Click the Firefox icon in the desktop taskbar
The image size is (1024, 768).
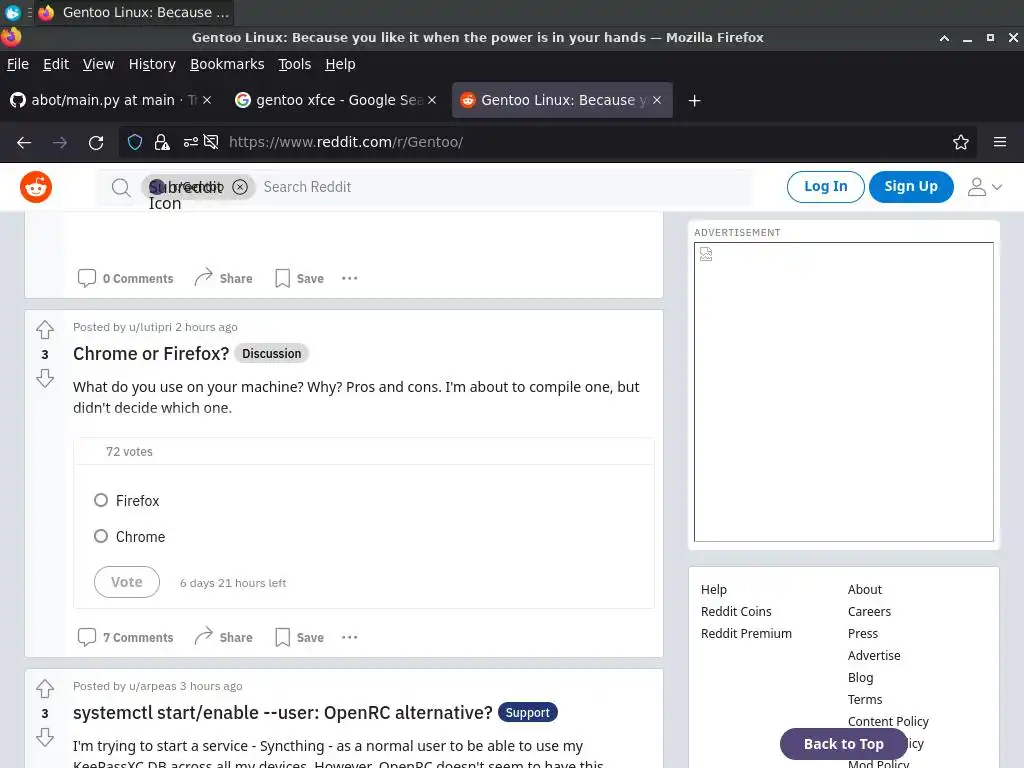coord(46,12)
